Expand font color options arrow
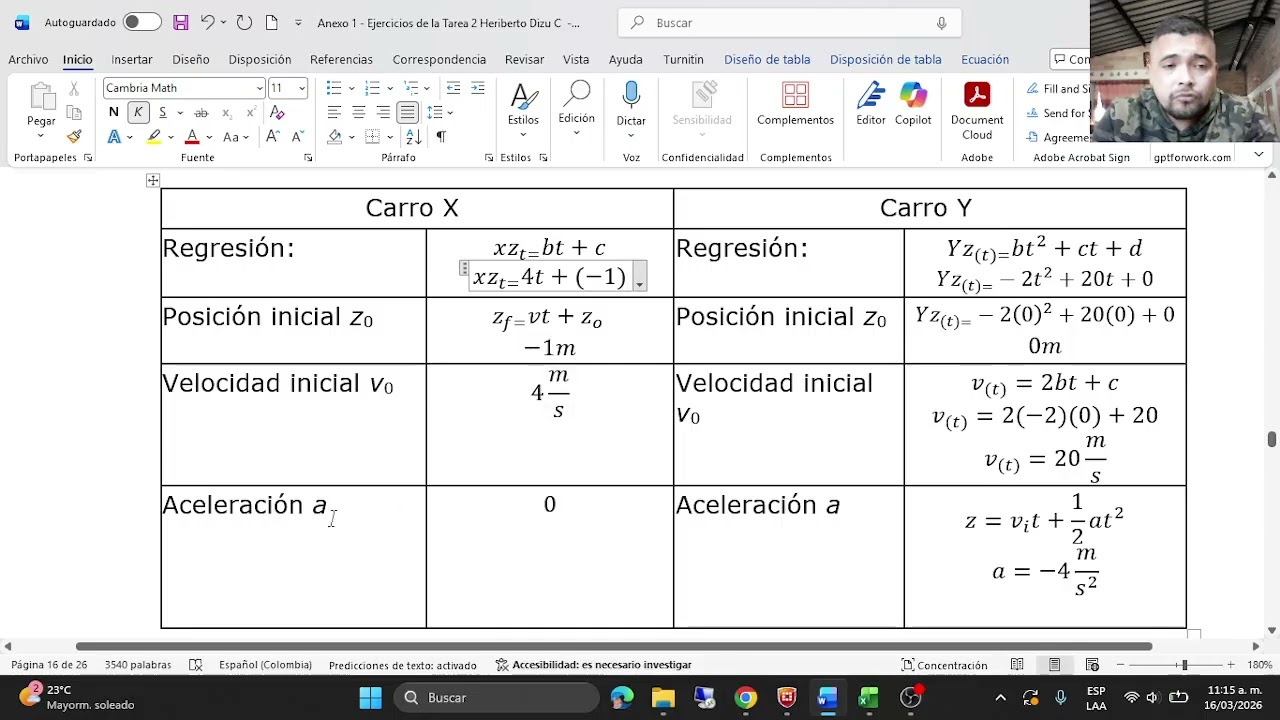The height and width of the screenshot is (720, 1280). coord(209,137)
